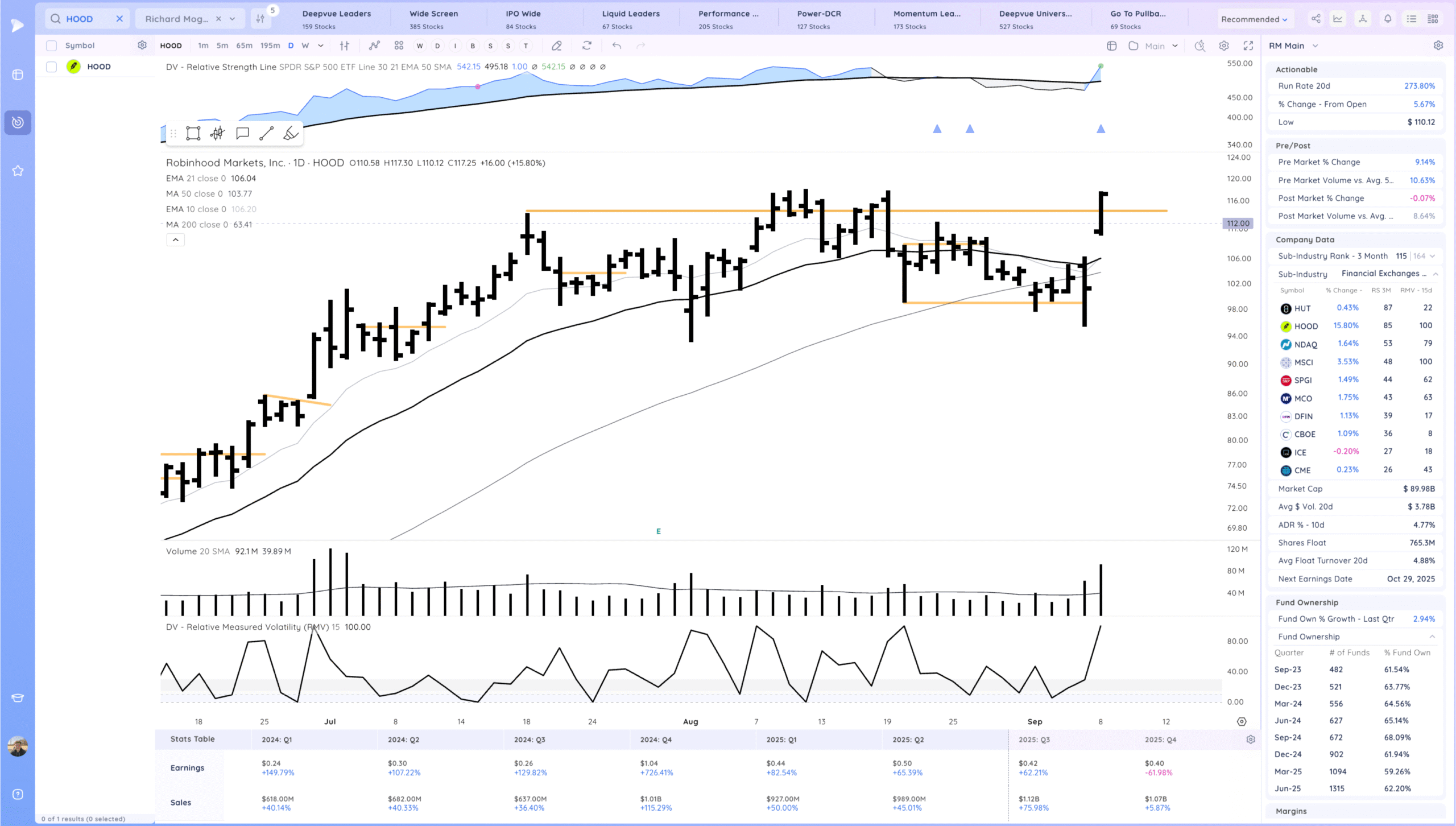Collapse the Sub-Industry Financial Exchanges section
1456x826 pixels.
click(x=1436, y=274)
